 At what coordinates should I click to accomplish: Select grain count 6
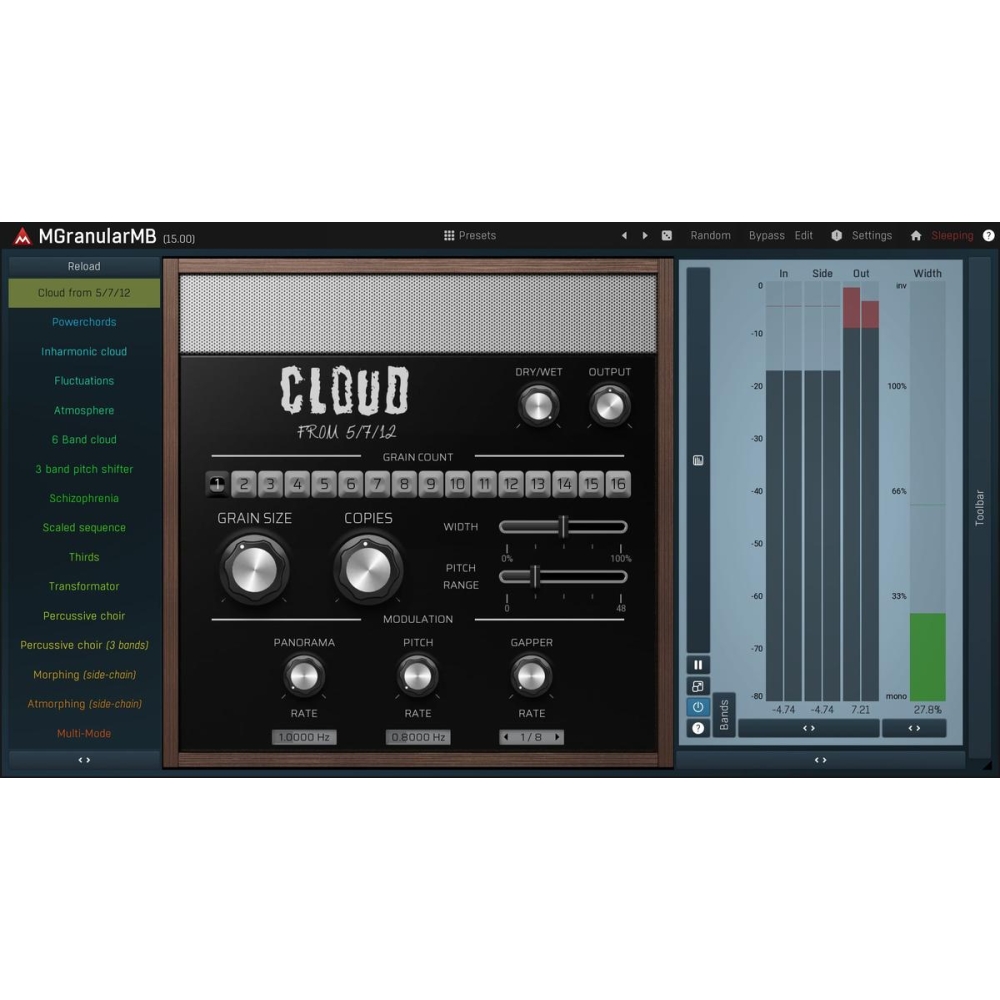click(x=351, y=484)
